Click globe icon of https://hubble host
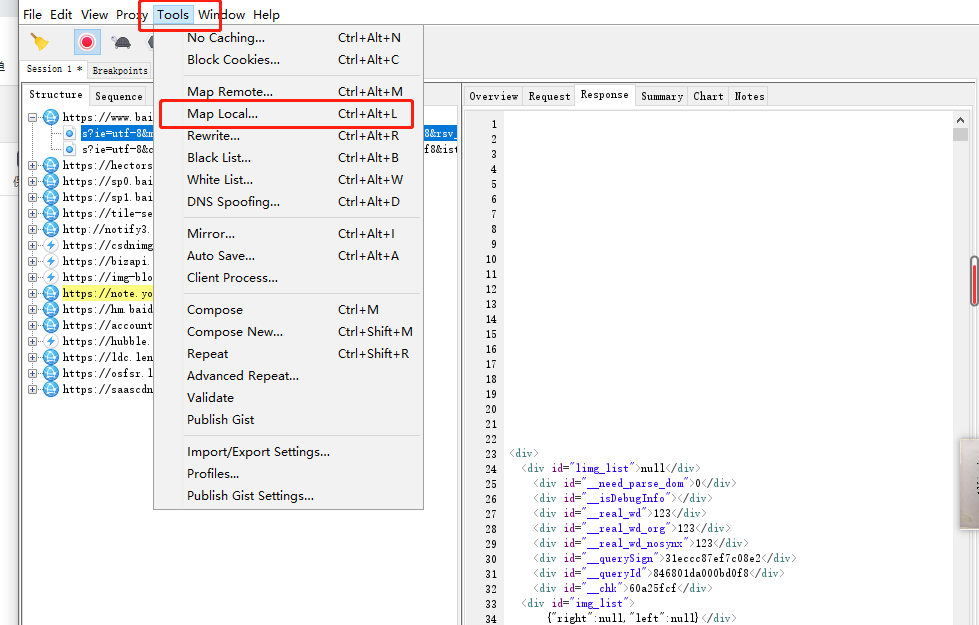979x625 pixels. [x=51, y=342]
